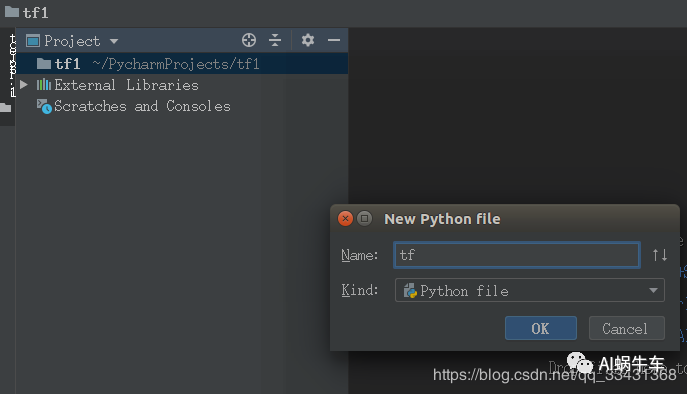Click the locate (scroll from source) target icon
Viewport: 687px width, 394px height.
tap(249, 40)
